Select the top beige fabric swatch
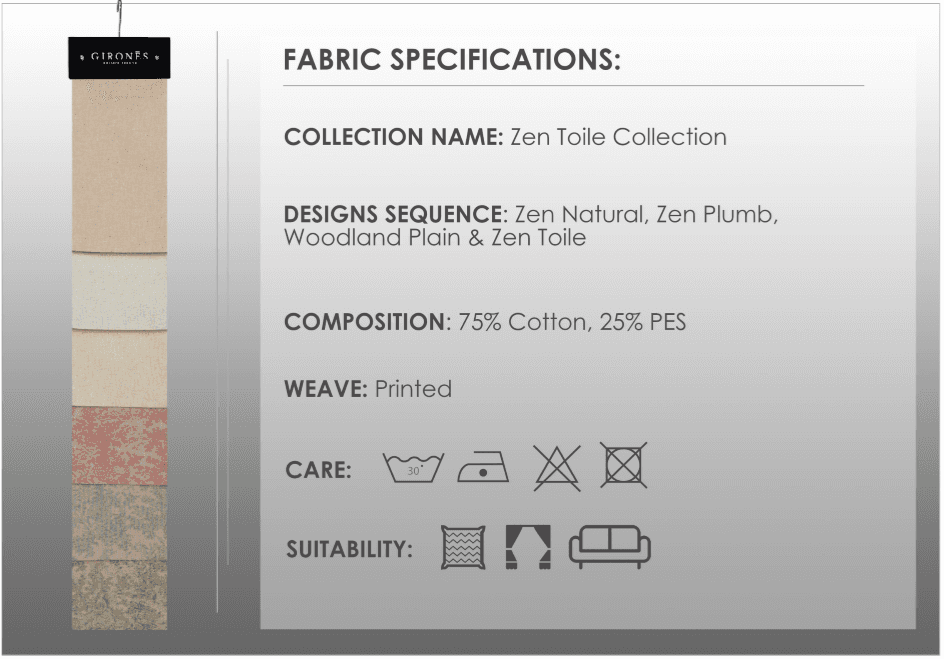 point(119,165)
